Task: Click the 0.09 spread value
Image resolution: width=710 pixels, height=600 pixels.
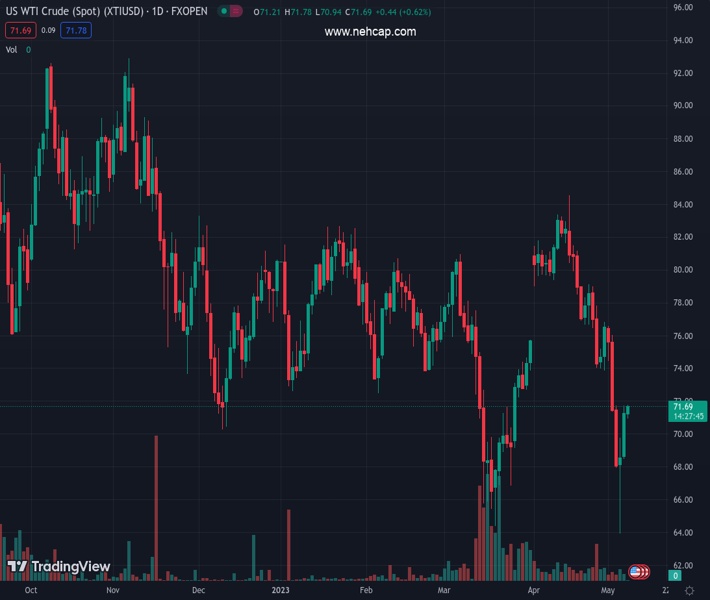Action: (x=48, y=30)
